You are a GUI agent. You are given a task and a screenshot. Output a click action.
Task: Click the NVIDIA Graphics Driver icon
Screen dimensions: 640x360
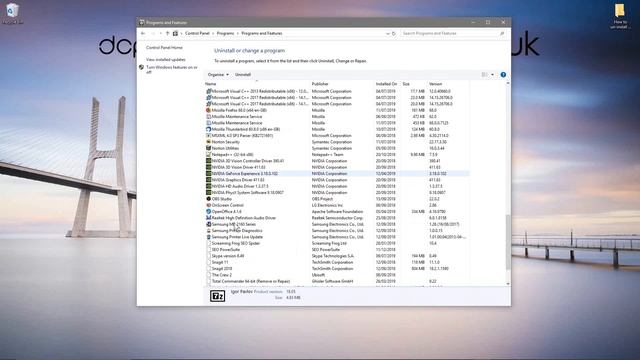coord(209,180)
